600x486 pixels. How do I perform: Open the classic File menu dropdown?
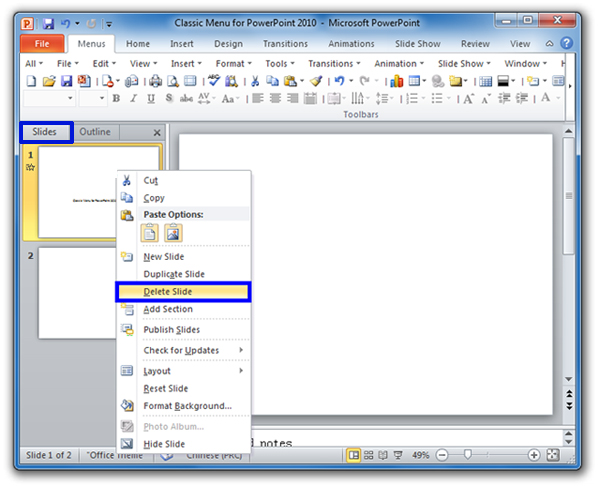click(68, 64)
